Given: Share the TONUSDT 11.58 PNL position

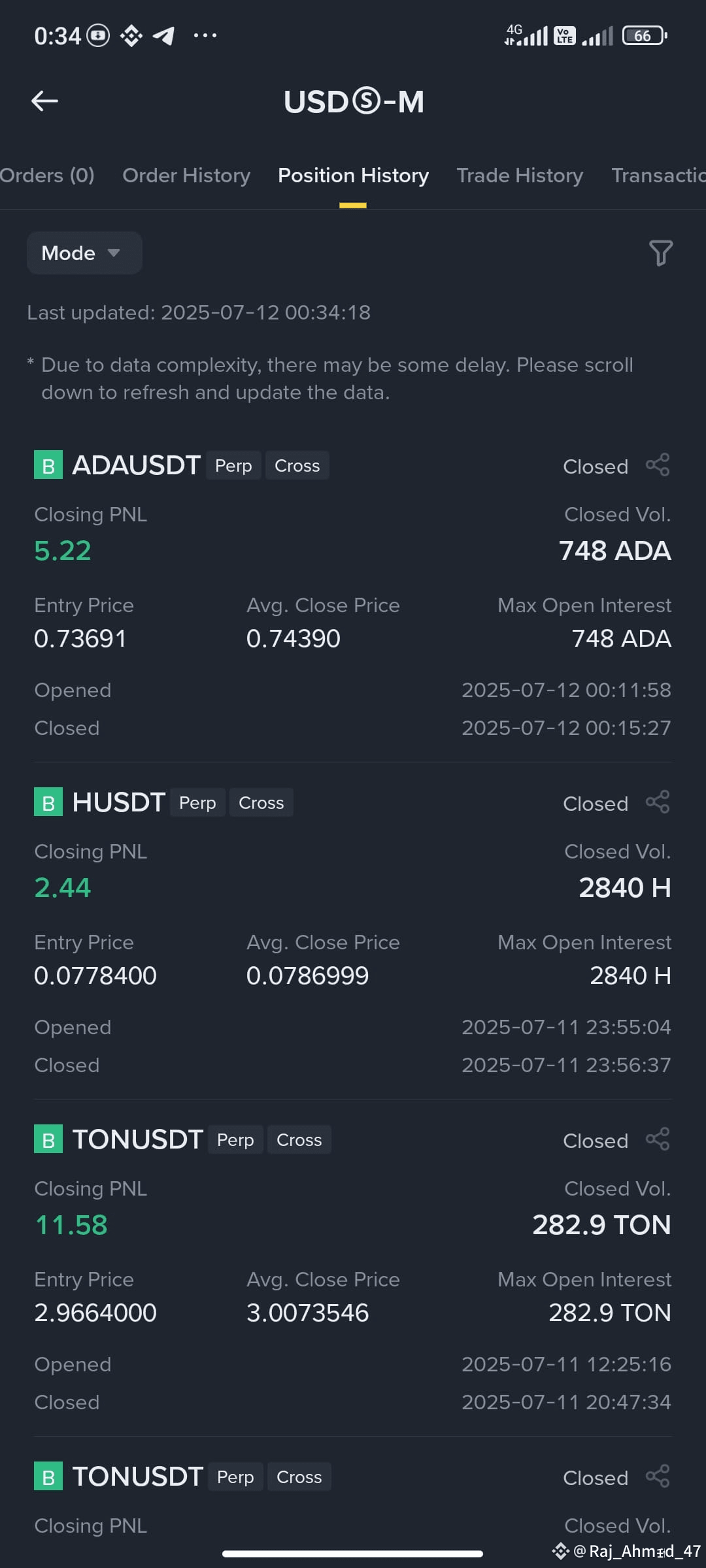Looking at the screenshot, I should [x=658, y=1139].
